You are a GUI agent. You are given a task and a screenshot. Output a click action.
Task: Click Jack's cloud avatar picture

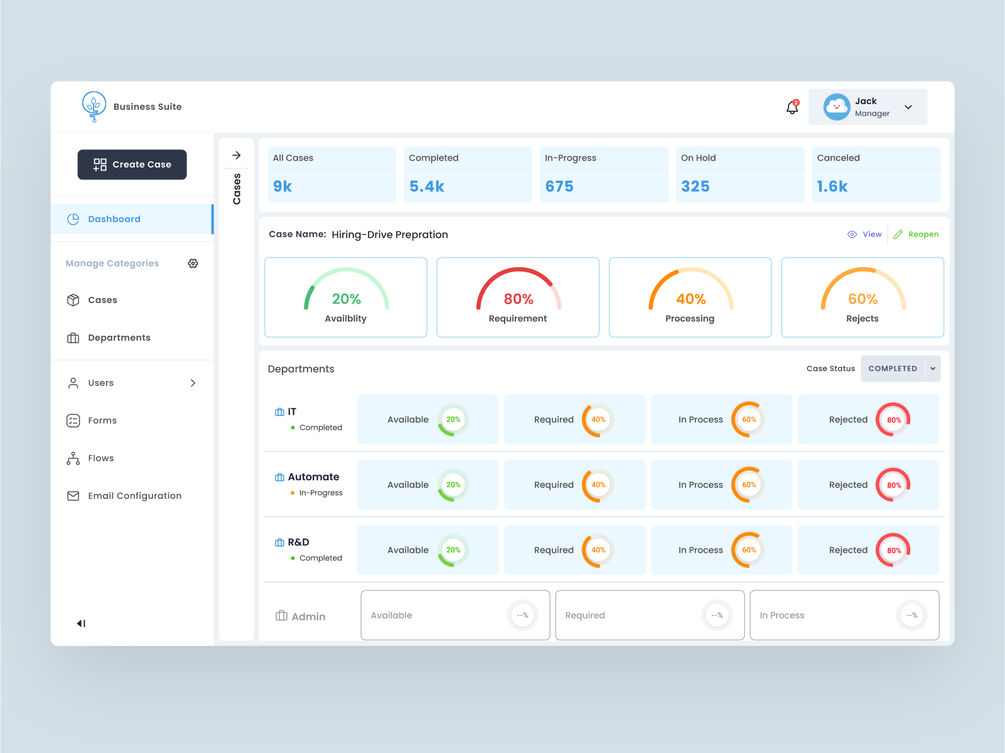(x=836, y=107)
